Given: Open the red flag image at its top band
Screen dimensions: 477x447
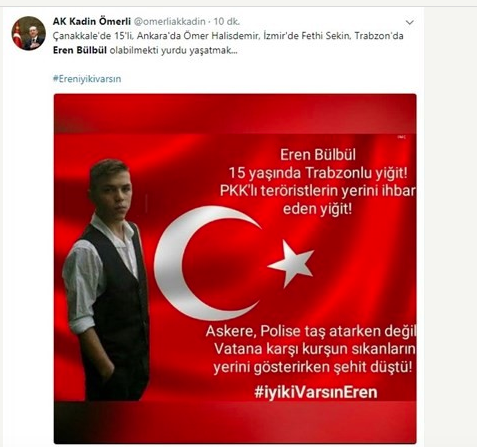Looking at the screenshot, I should [235, 114].
